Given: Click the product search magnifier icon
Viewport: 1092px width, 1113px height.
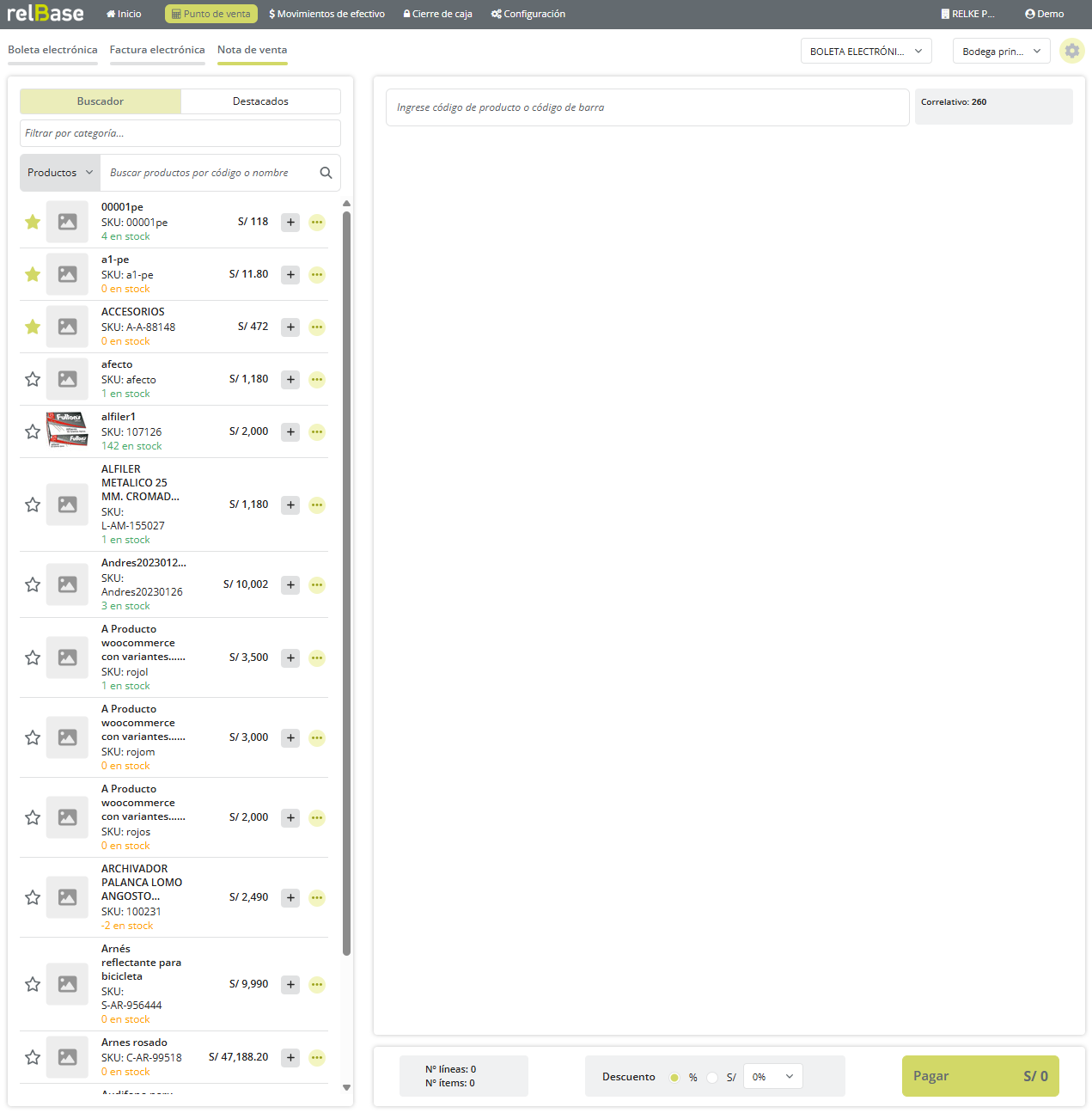Looking at the screenshot, I should 326,173.
